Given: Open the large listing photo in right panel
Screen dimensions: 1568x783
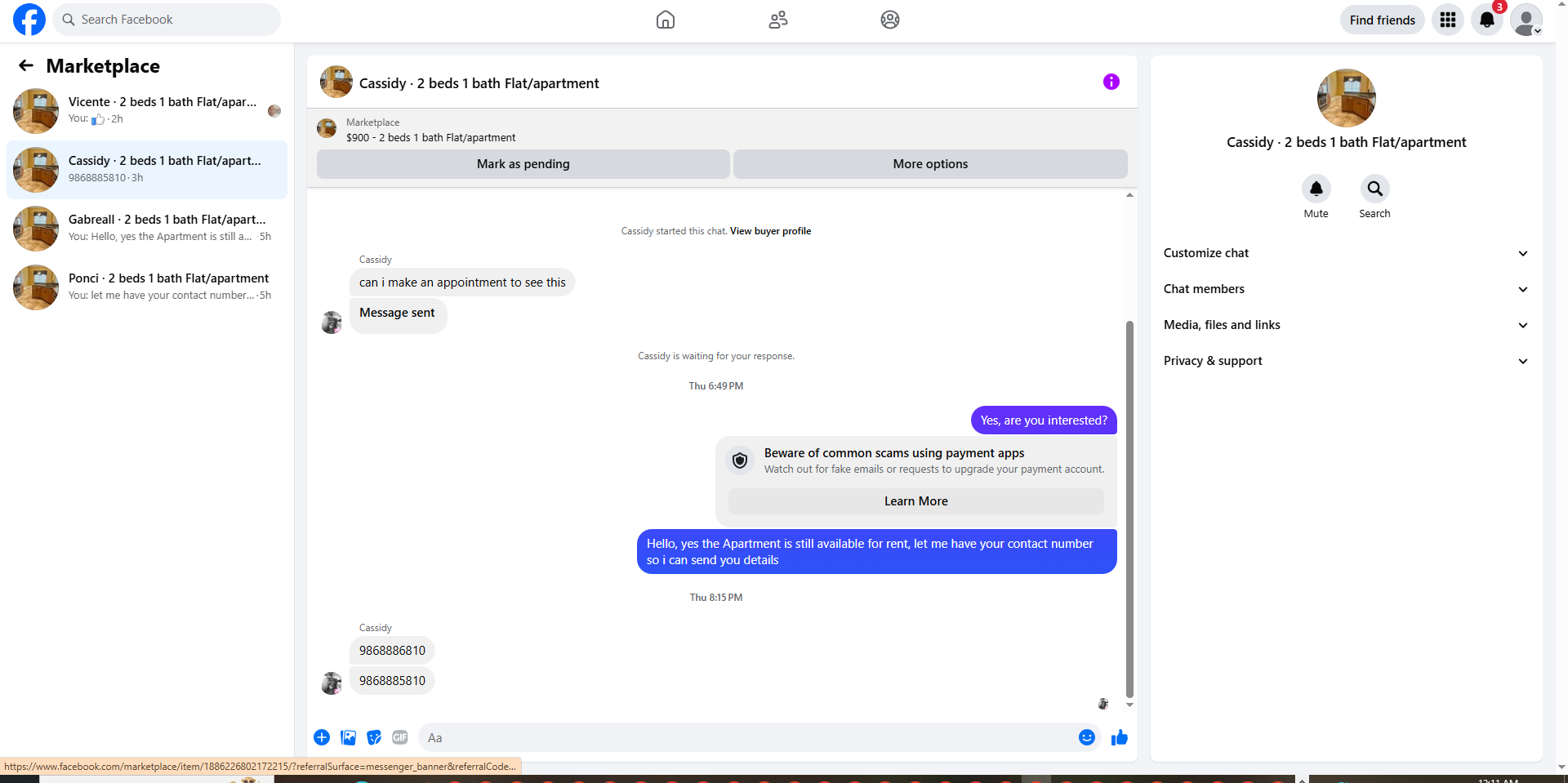Looking at the screenshot, I should pyautogui.click(x=1346, y=98).
